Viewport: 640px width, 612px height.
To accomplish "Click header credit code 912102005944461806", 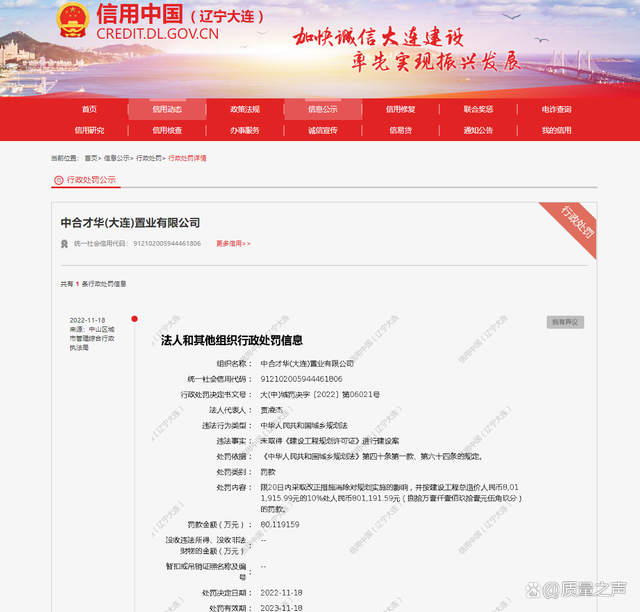I will tap(167, 243).
